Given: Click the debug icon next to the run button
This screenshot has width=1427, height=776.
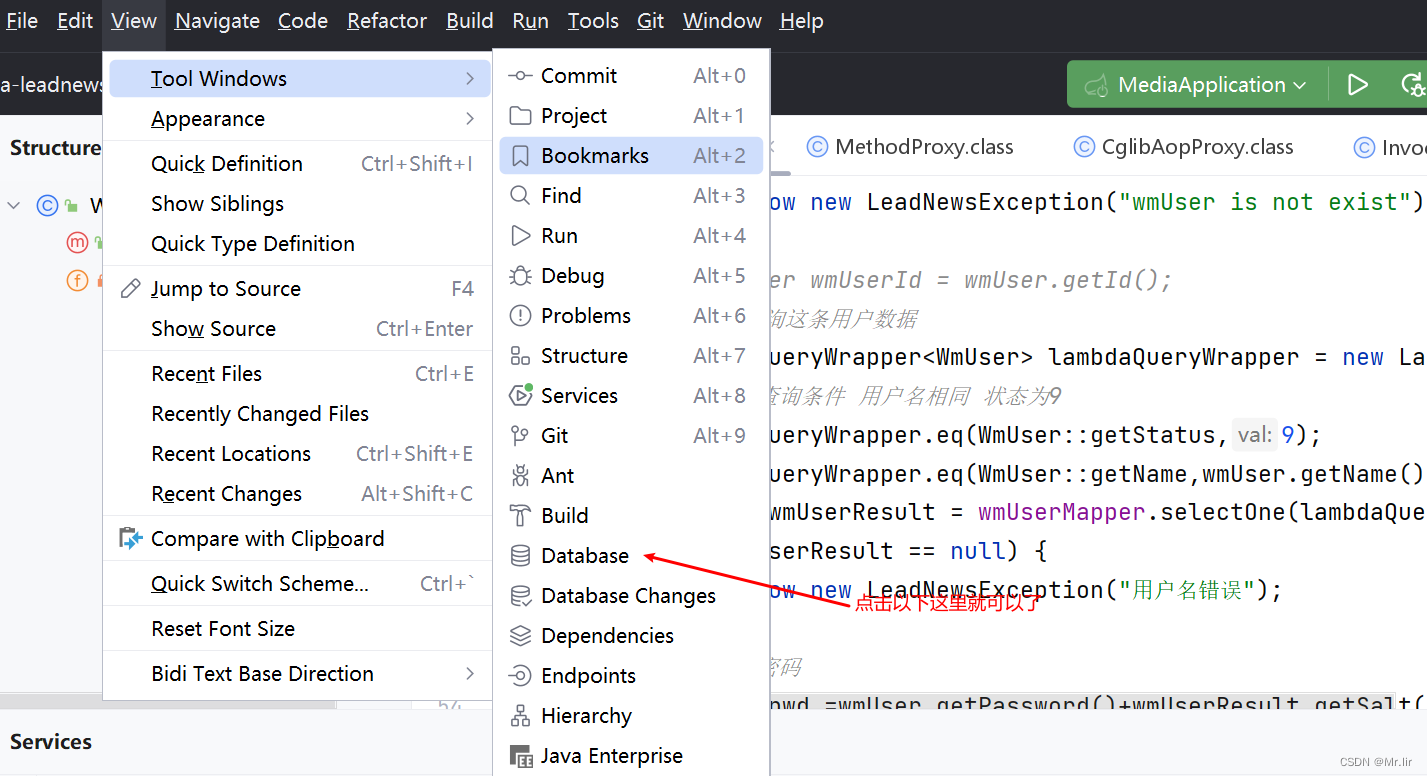Looking at the screenshot, I should pyautogui.click(x=1413, y=85).
